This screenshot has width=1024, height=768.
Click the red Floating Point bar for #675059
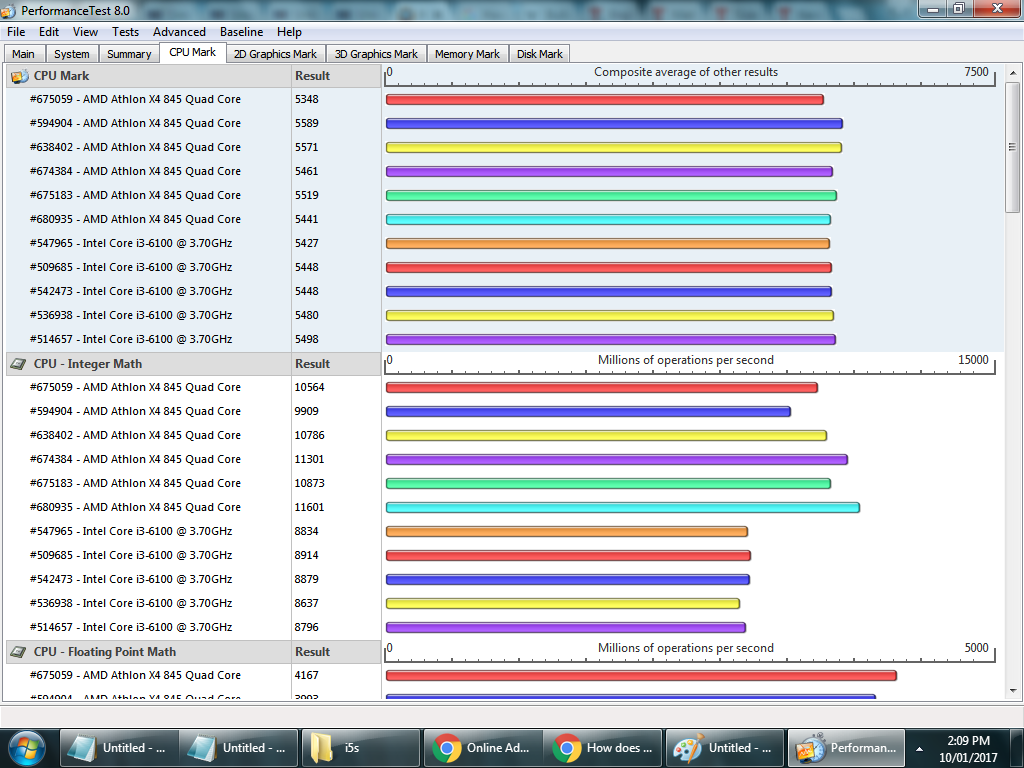point(641,675)
